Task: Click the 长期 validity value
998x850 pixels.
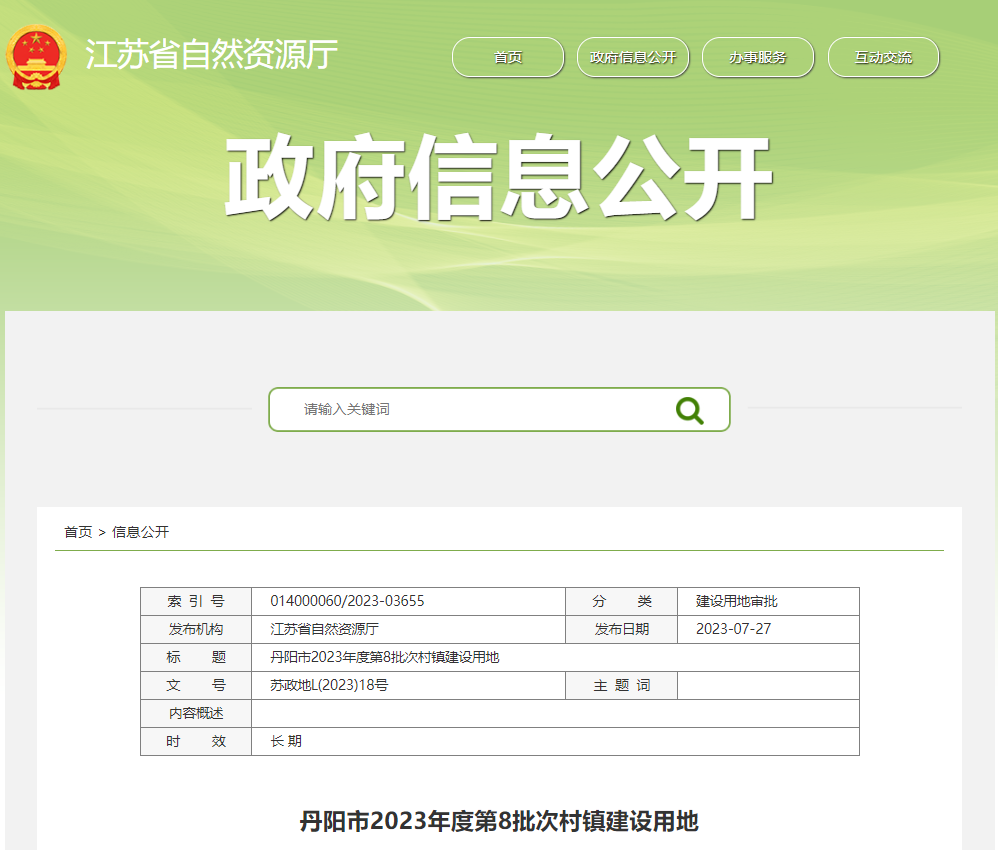Action: point(286,741)
